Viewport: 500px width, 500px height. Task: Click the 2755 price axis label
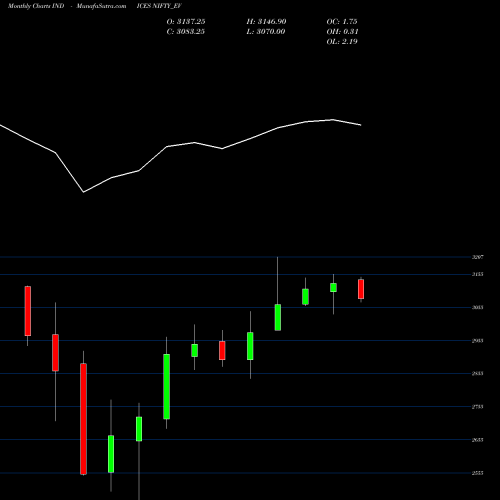click(x=478, y=407)
